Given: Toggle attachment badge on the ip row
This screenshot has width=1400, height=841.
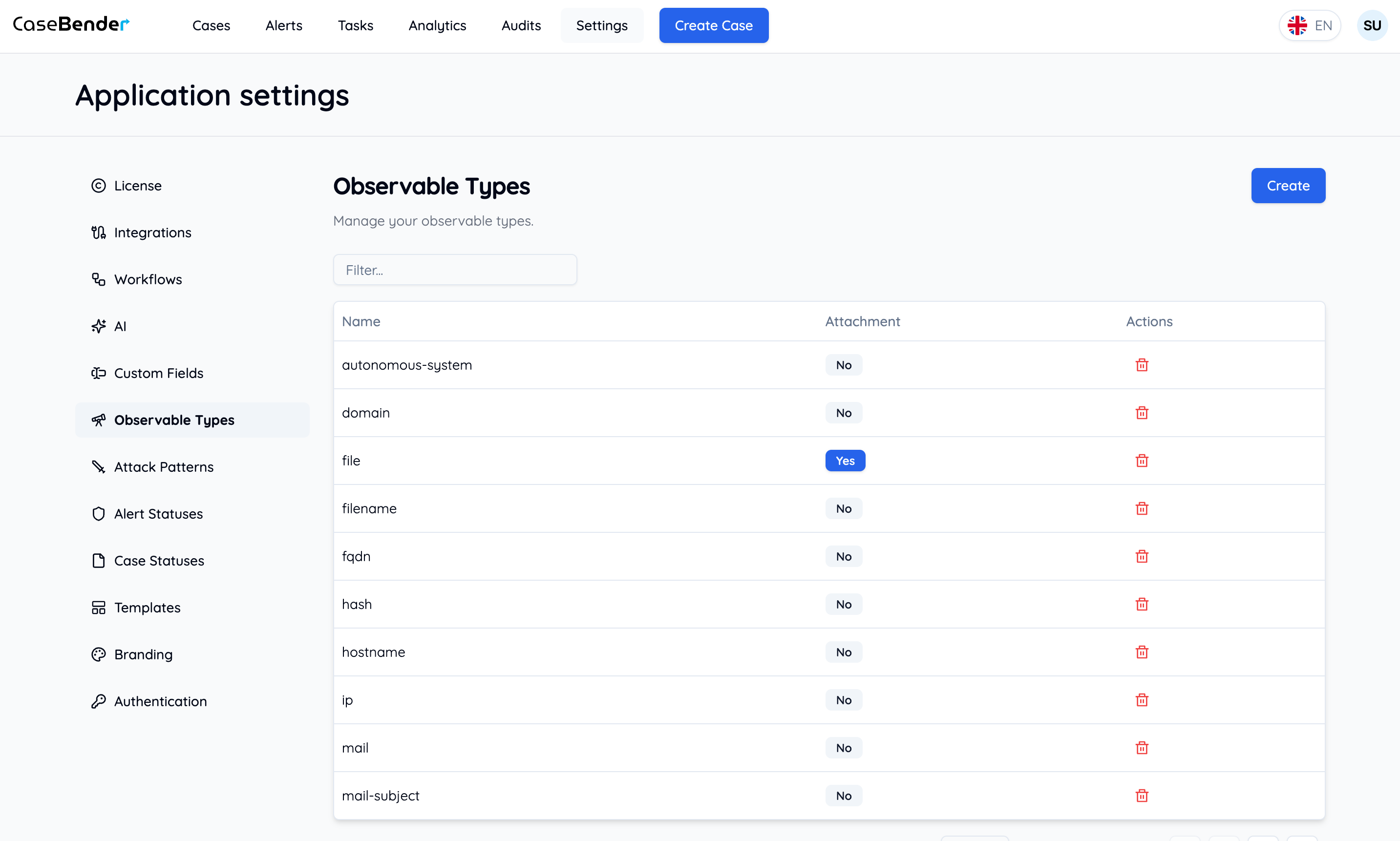Looking at the screenshot, I should [x=844, y=700].
